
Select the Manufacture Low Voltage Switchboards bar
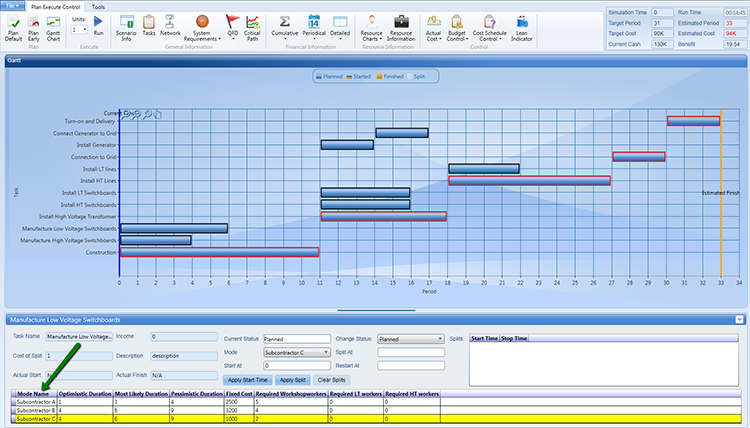[174, 228]
